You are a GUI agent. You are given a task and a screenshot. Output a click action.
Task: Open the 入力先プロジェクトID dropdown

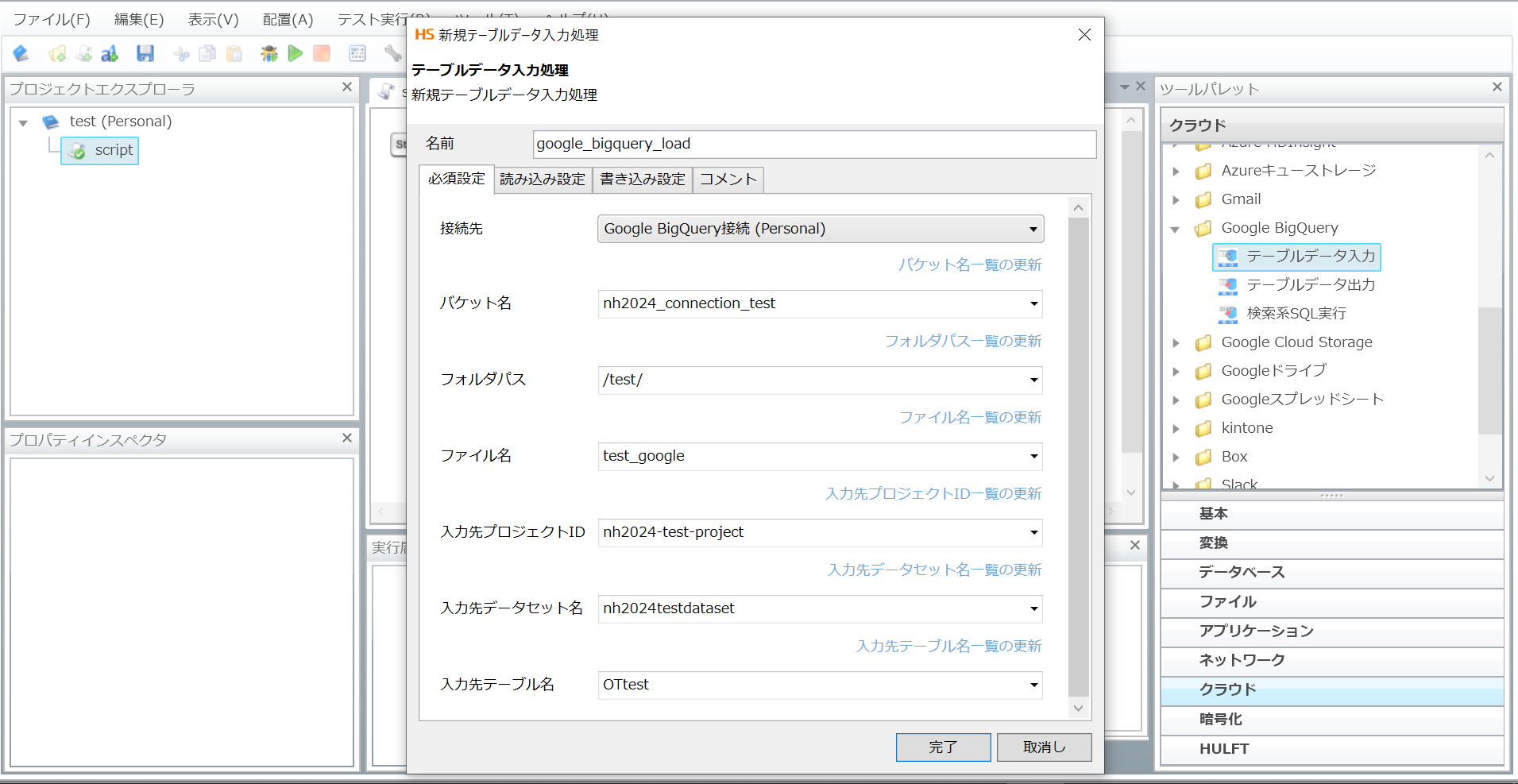pos(1033,533)
